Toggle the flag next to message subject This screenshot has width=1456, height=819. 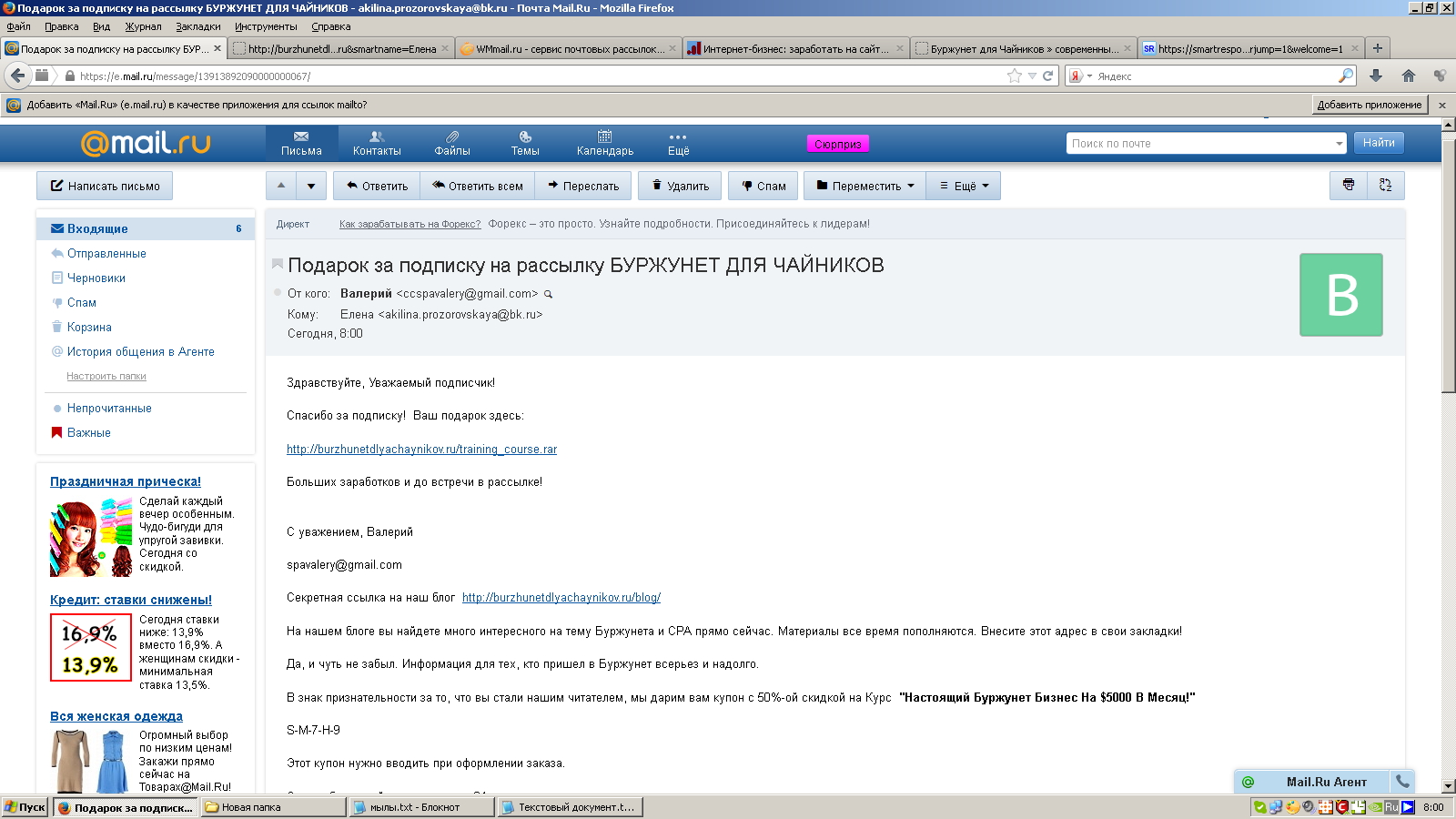pos(278,264)
